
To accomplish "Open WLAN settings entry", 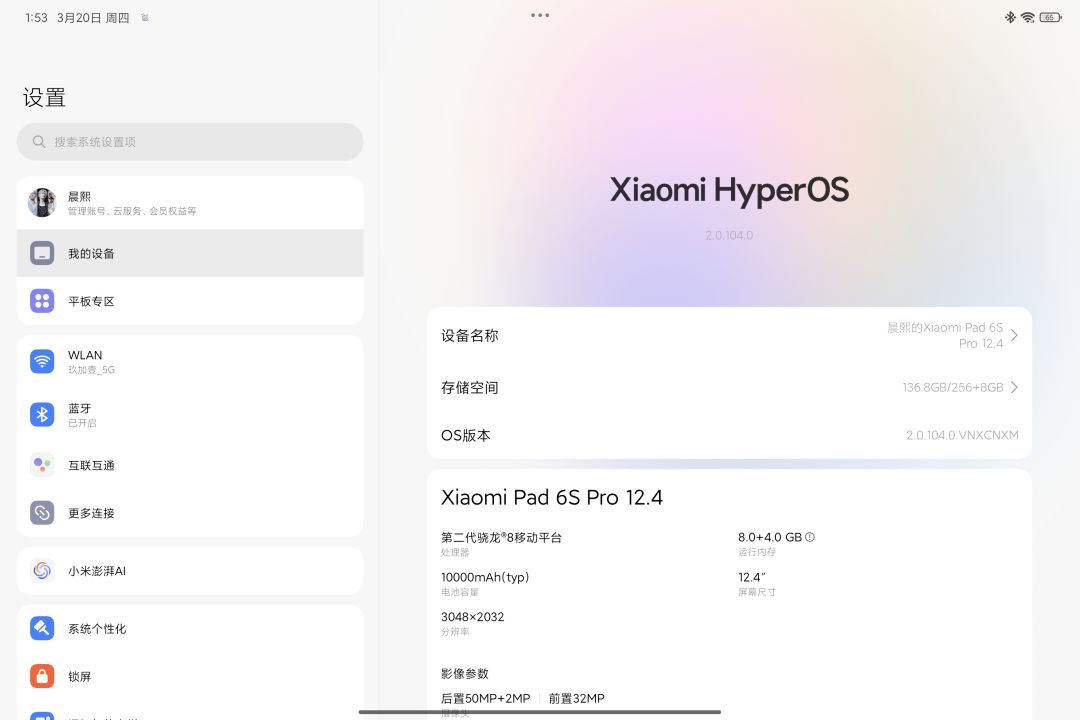I will point(190,362).
